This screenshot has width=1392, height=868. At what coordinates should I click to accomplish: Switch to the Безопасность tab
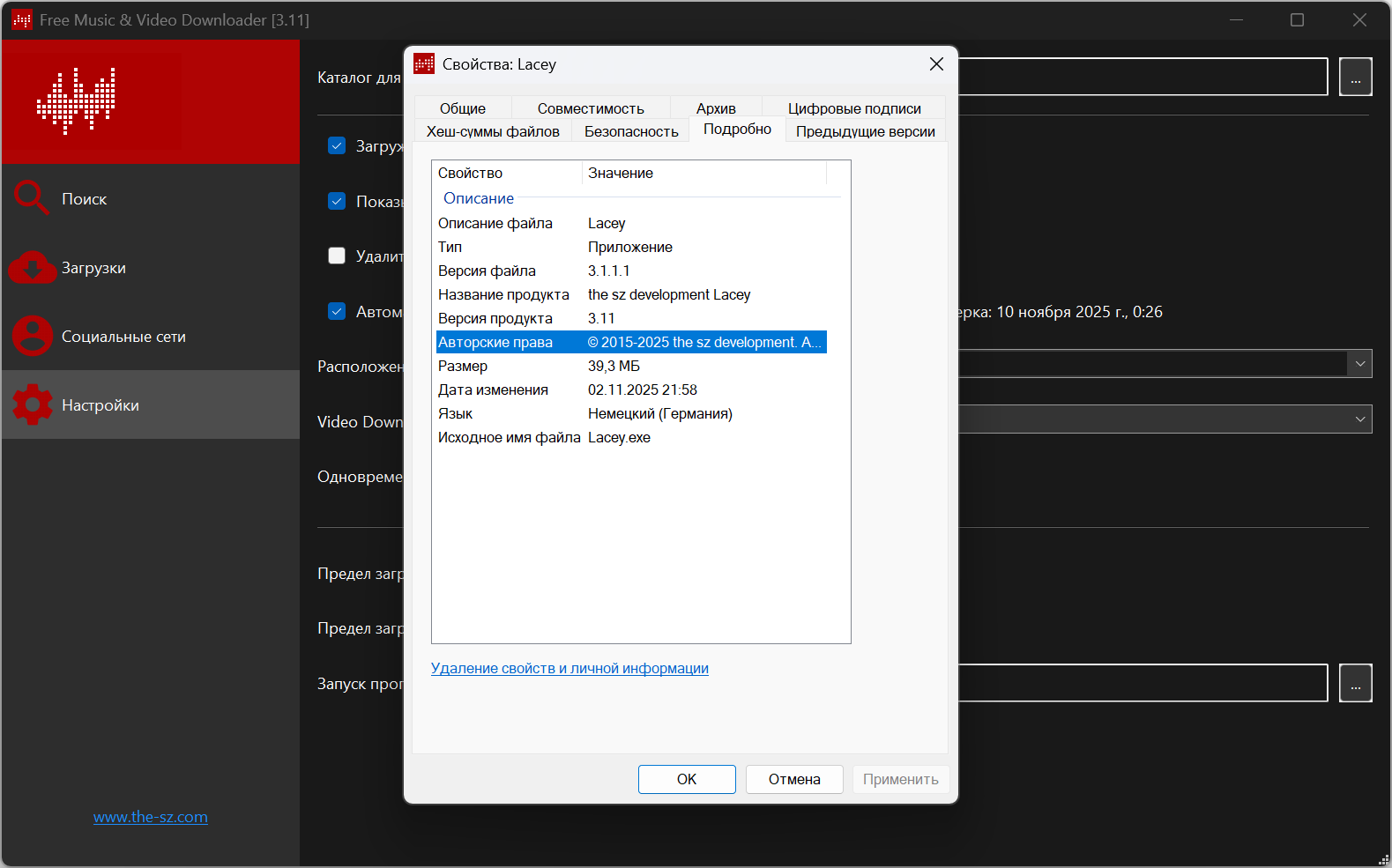pyautogui.click(x=631, y=131)
